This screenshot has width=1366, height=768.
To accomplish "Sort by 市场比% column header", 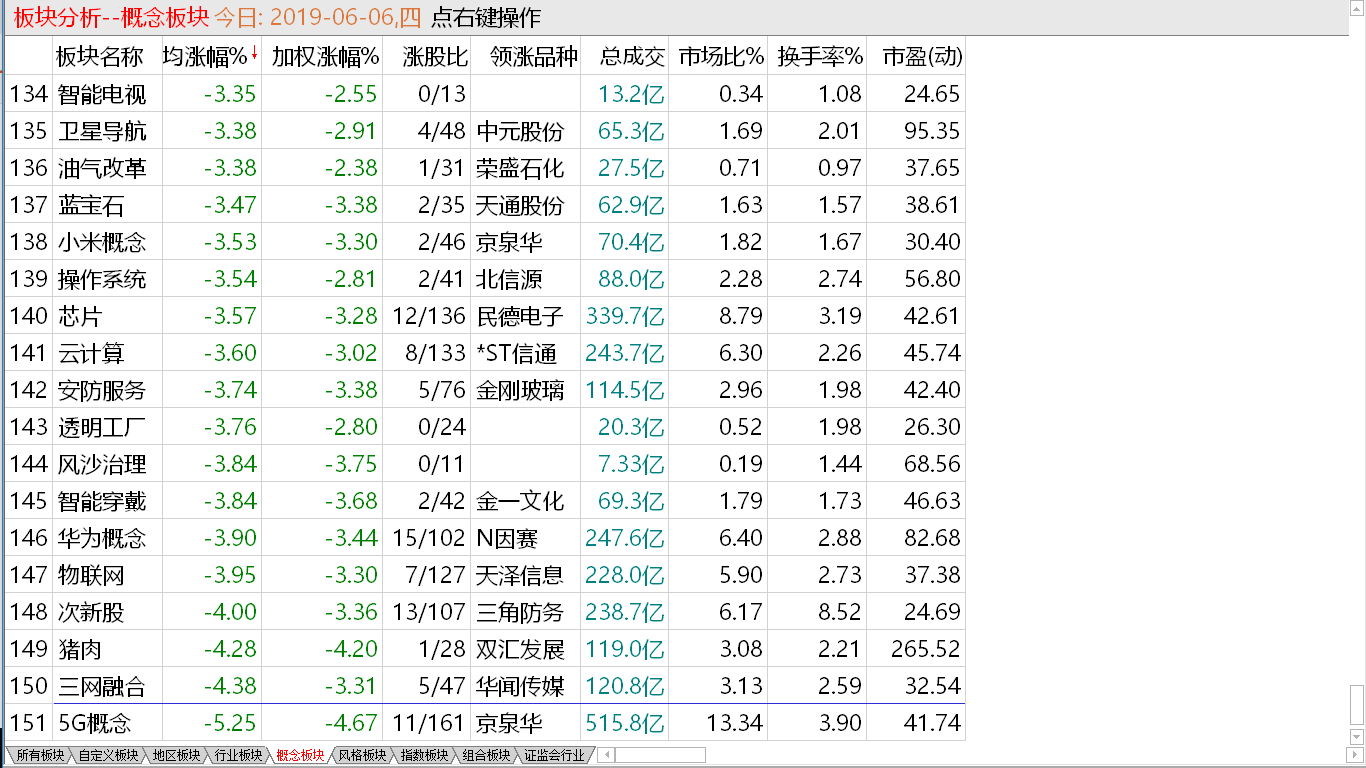I will (720, 56).
